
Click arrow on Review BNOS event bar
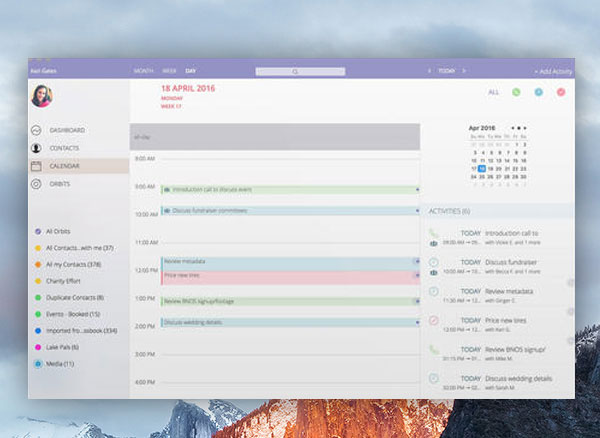pyautogui.click(x=417, y=301)
